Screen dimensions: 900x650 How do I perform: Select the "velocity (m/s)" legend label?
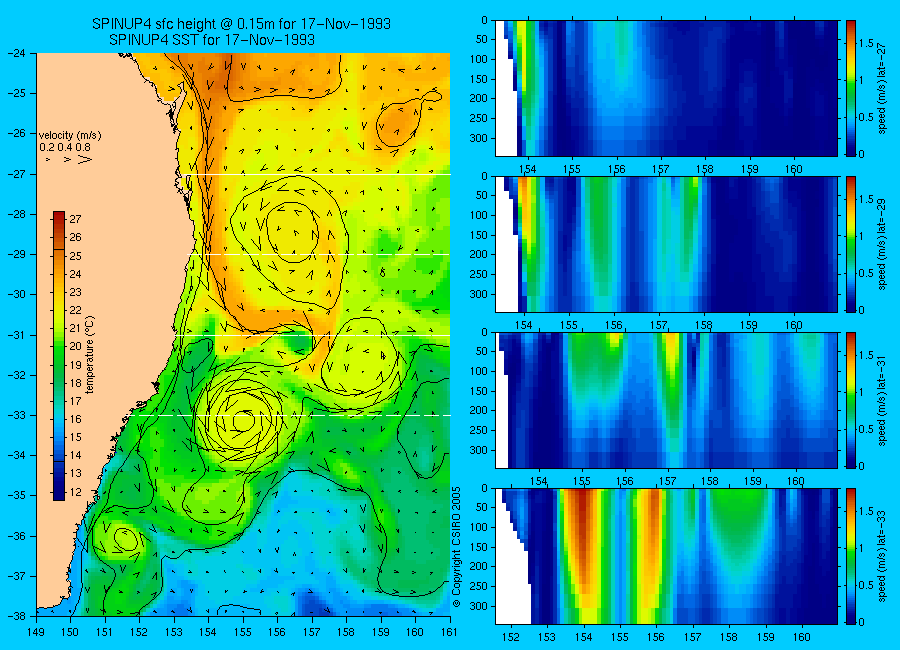coord(70,136)
